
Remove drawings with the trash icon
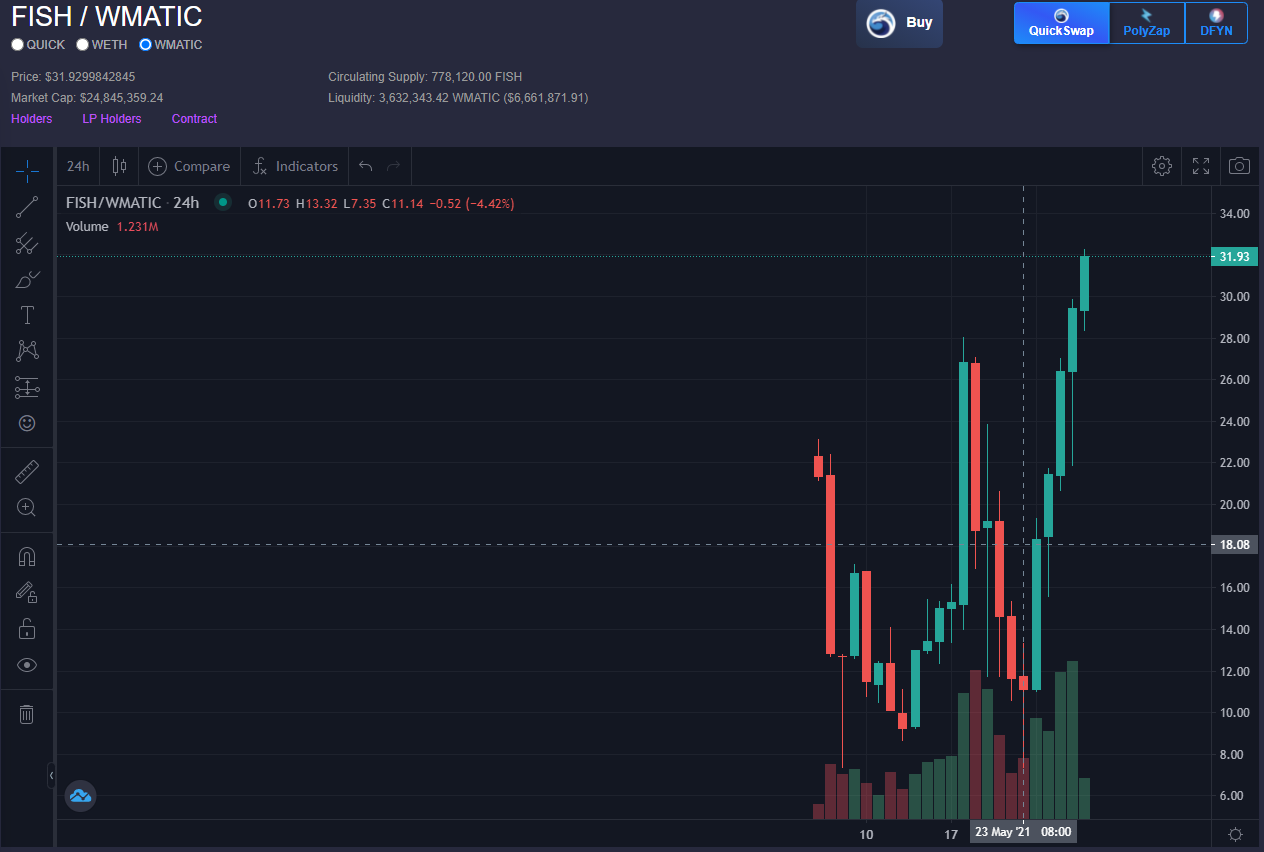(27, 713)
